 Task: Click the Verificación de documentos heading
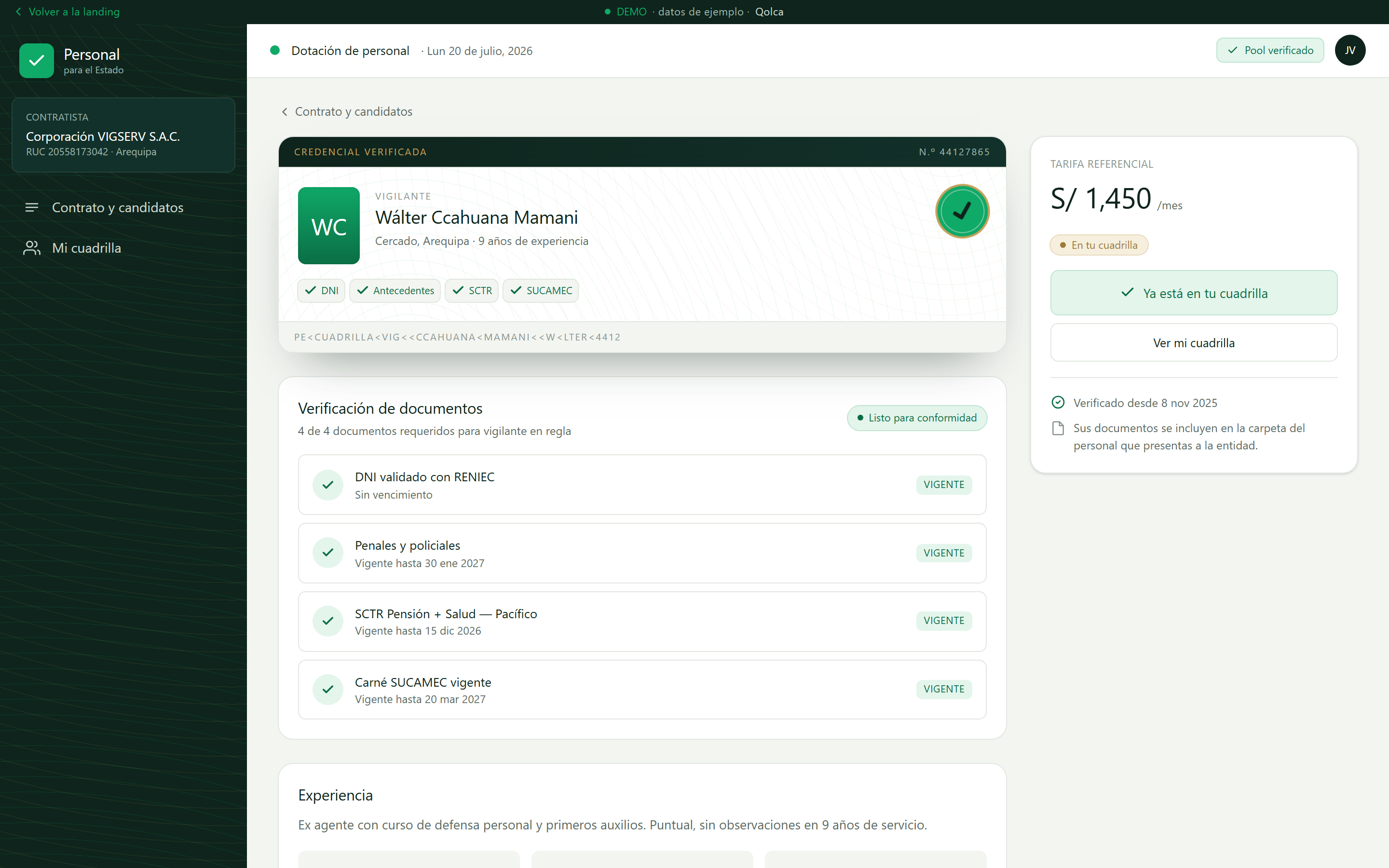[390, 409]
